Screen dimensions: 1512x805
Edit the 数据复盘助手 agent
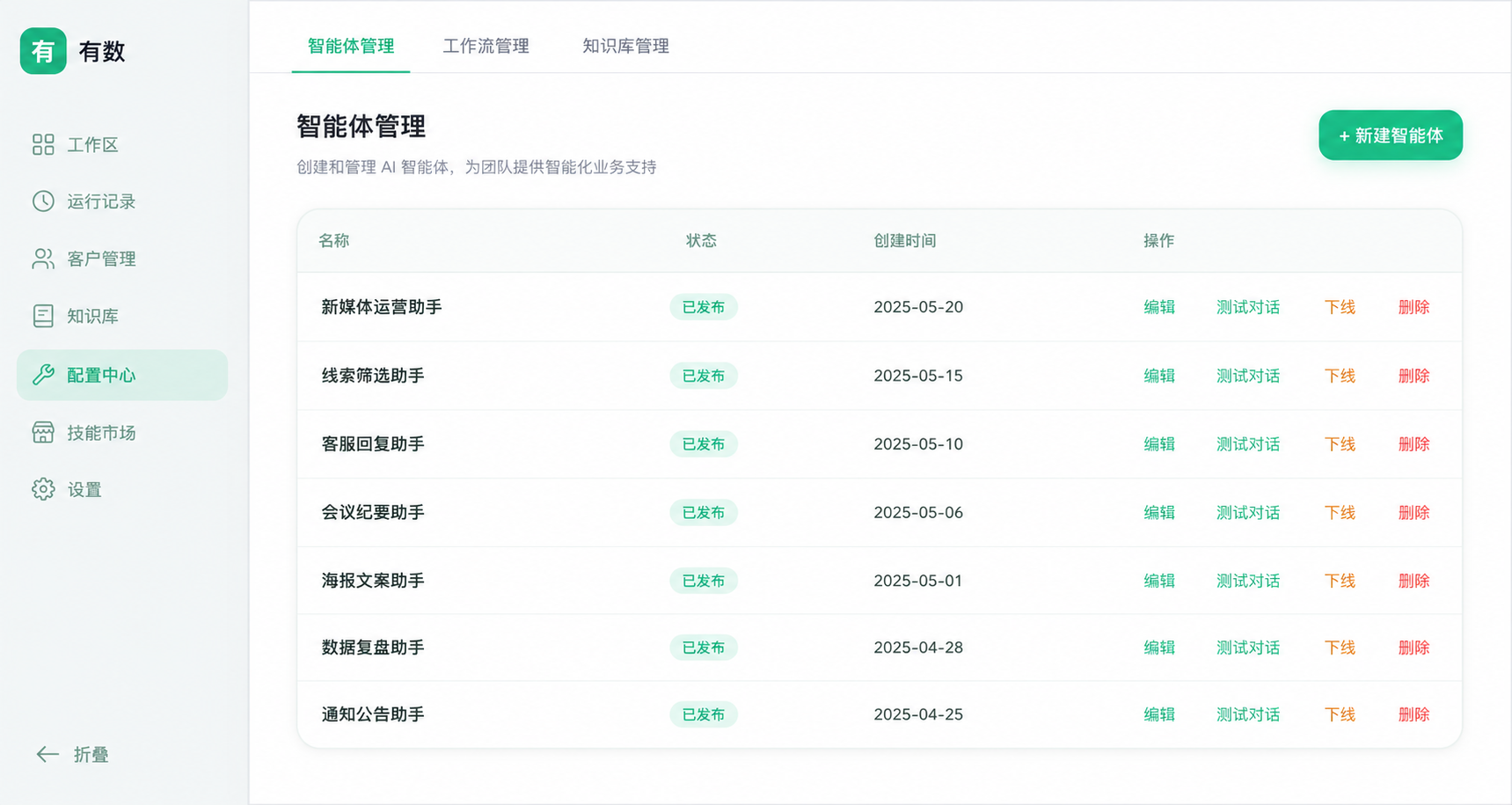pyautogui.click(x=1159, y=648)
